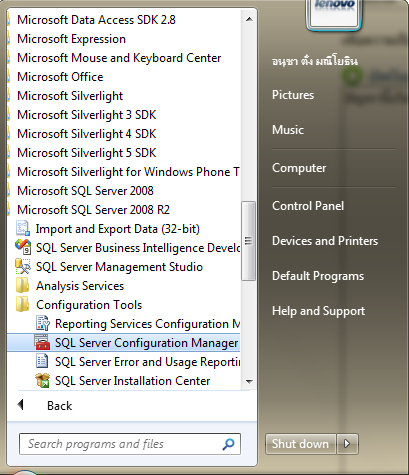Click SQL Server Error and Usage Reporting icon
This screenshot has height=475, width=409.
coord(42,361)
